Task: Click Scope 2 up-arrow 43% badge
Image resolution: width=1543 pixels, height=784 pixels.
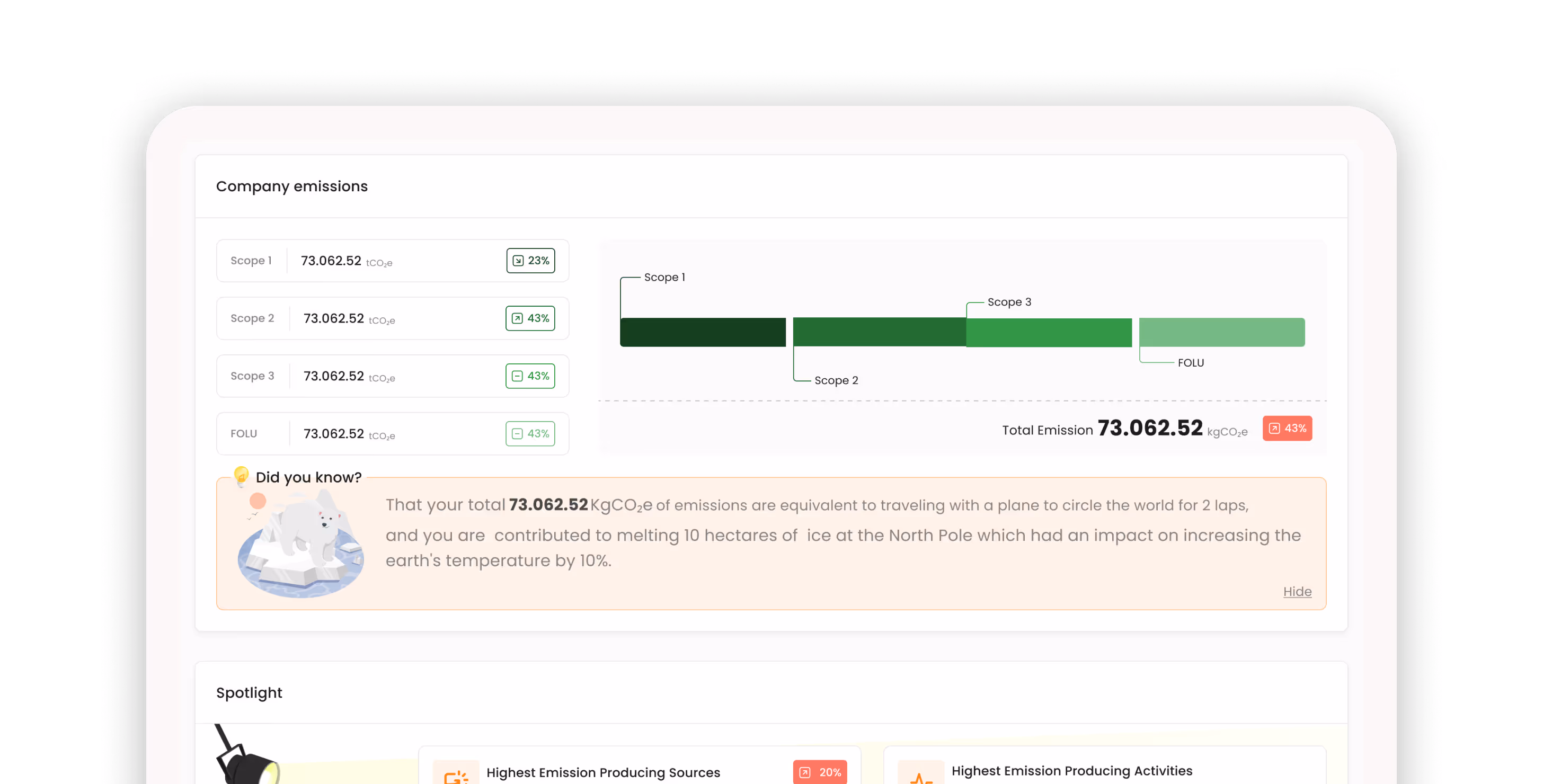Action: pos(530,318)
